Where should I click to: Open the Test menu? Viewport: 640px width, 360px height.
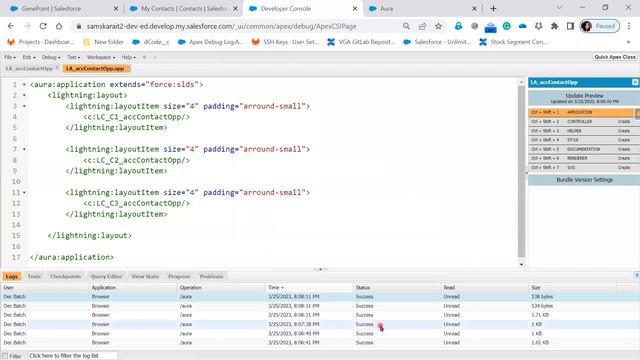point(73,57)
